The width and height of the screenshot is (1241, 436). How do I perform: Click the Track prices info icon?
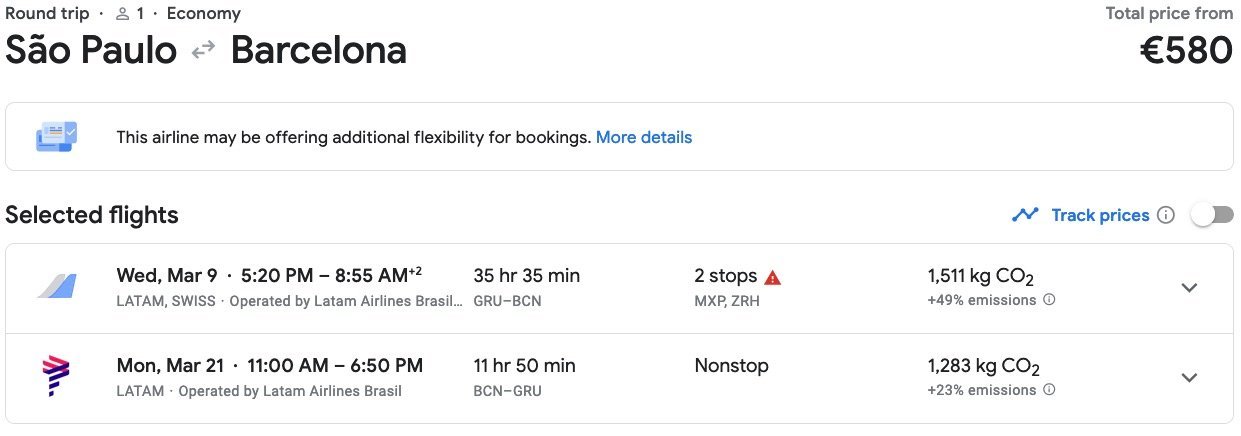coord(1165,215)
